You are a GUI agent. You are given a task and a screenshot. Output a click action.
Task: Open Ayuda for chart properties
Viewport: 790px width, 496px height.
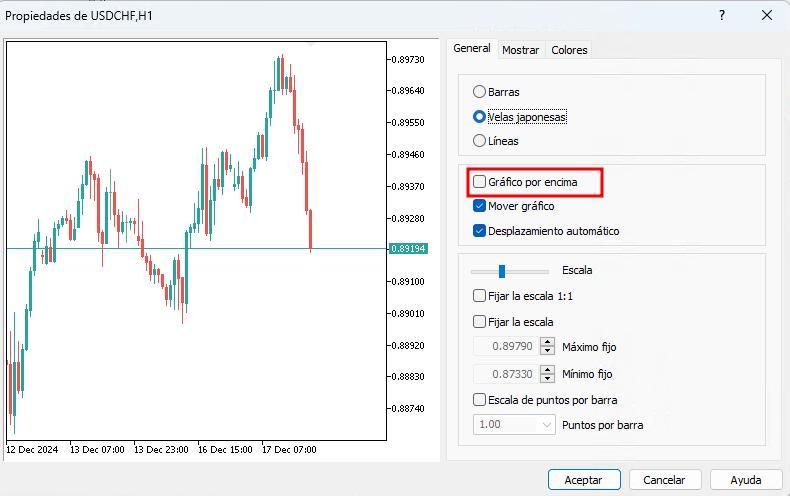tap(746, 480)
